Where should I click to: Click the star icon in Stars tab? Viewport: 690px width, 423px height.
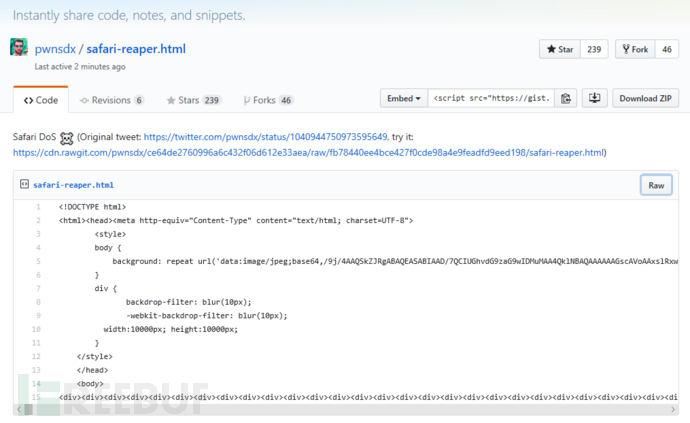click(171, 100)
